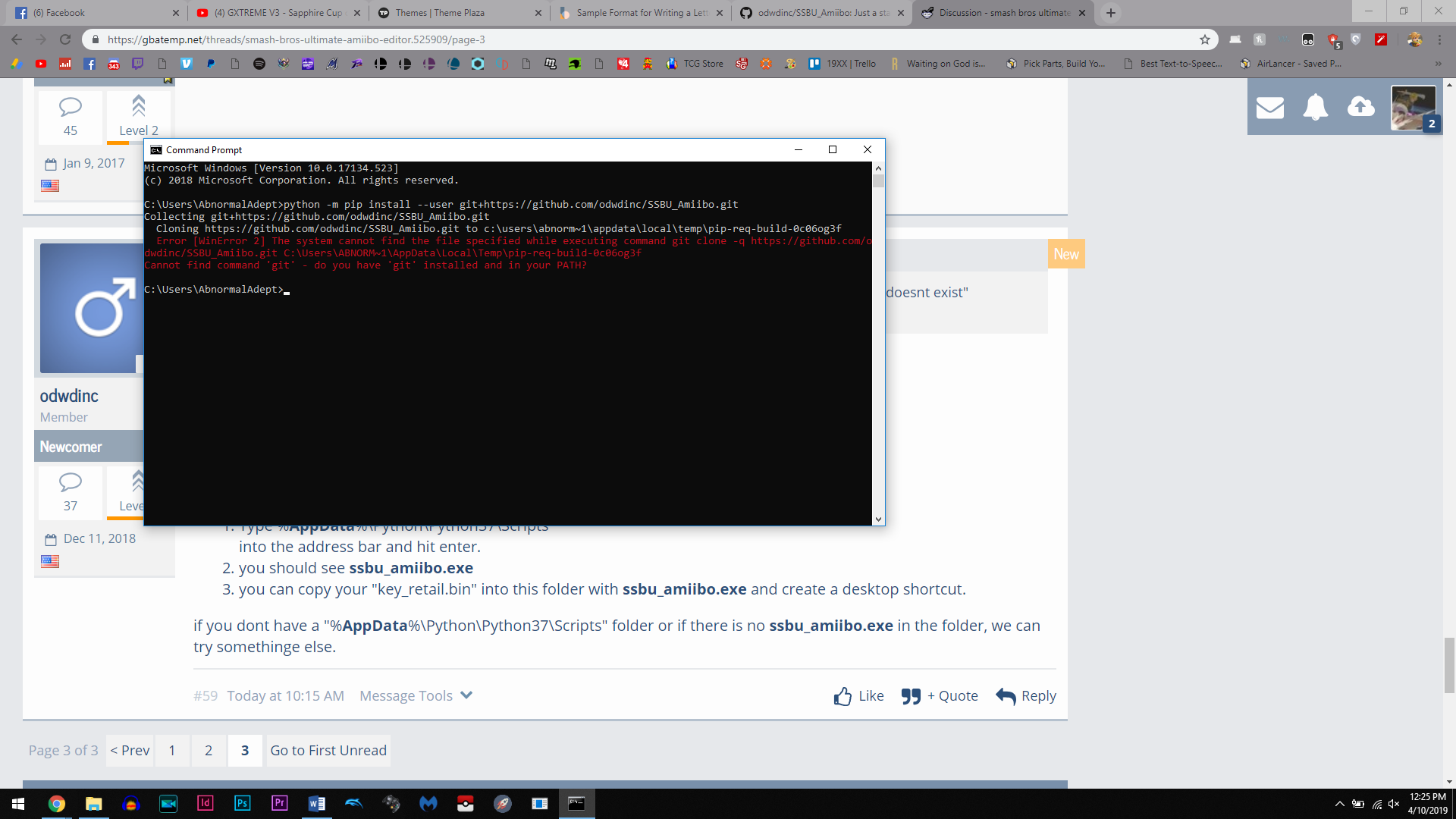Go to page 1 of the thread
1456x819 pixels.
pos(172,751)
